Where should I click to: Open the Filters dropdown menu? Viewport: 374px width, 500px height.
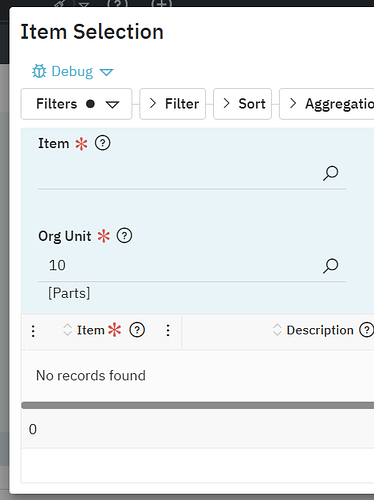click(76, 104)
